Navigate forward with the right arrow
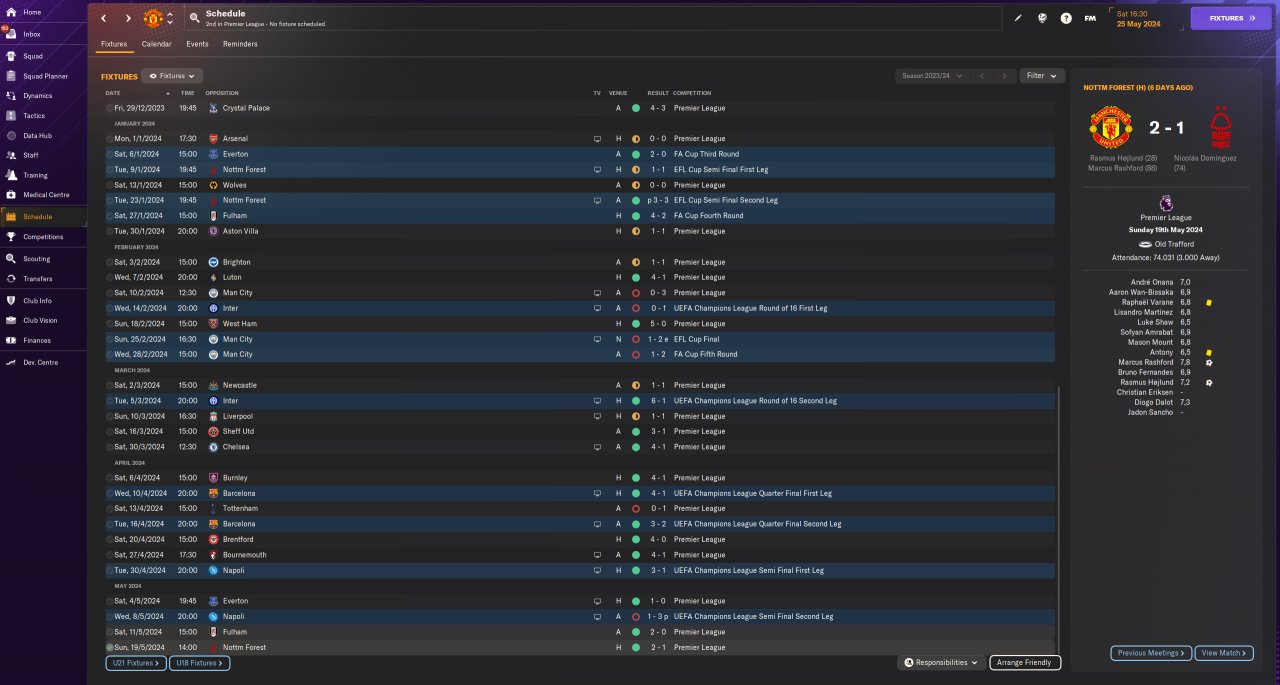 [128, 18]
